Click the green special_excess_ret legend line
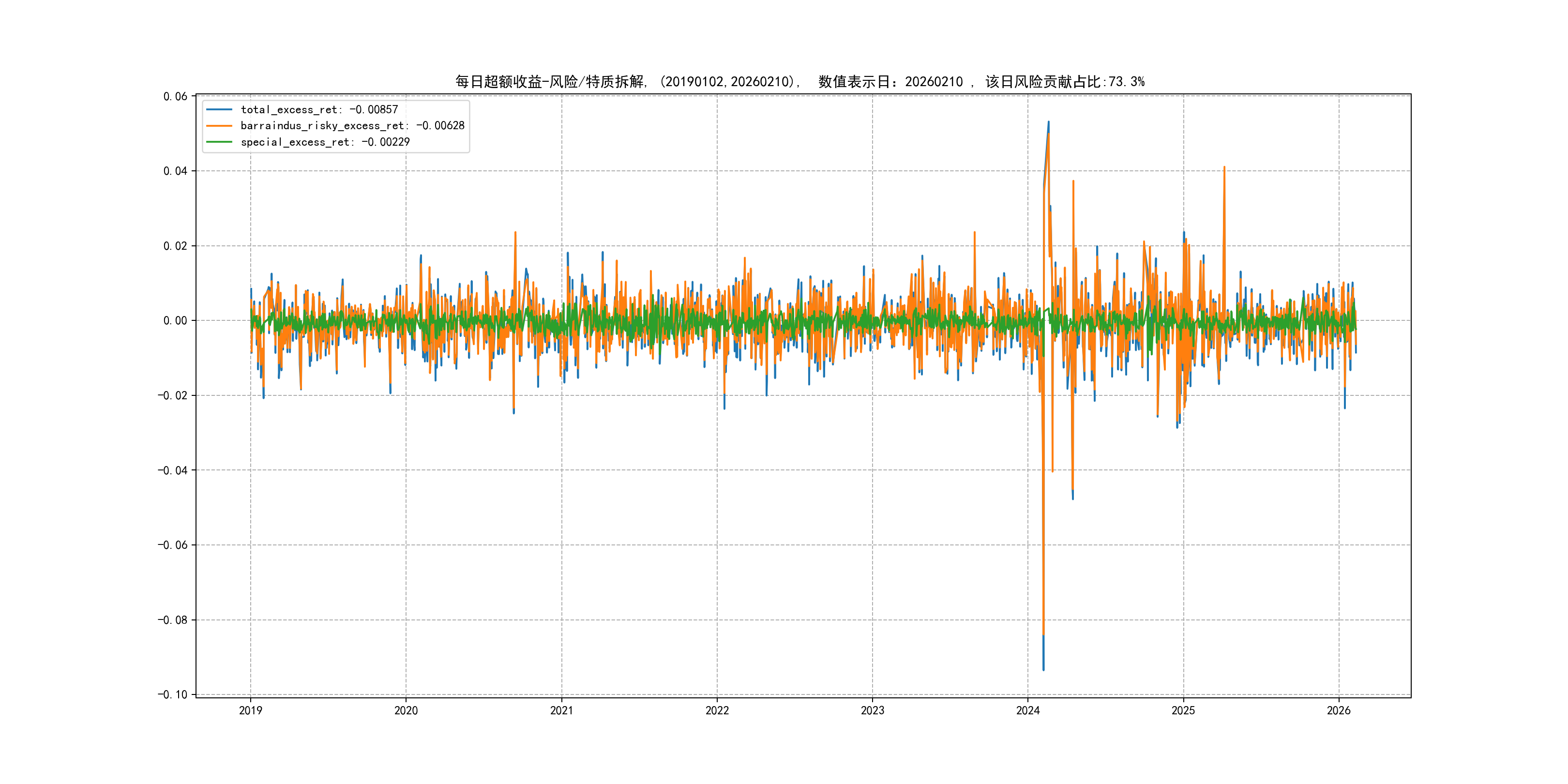Image resolution: width=1568 pixels, height=784 pixels. [x=219, y=142]
